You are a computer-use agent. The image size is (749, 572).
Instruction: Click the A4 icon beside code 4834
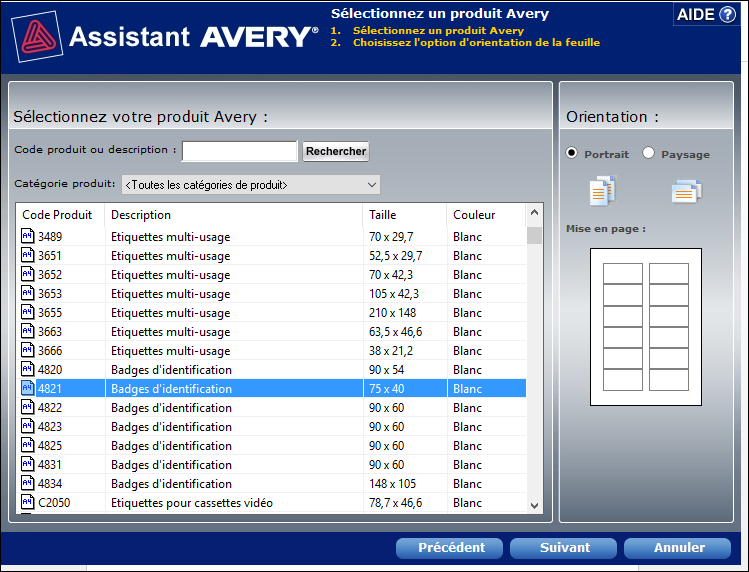tap(28, 483)
